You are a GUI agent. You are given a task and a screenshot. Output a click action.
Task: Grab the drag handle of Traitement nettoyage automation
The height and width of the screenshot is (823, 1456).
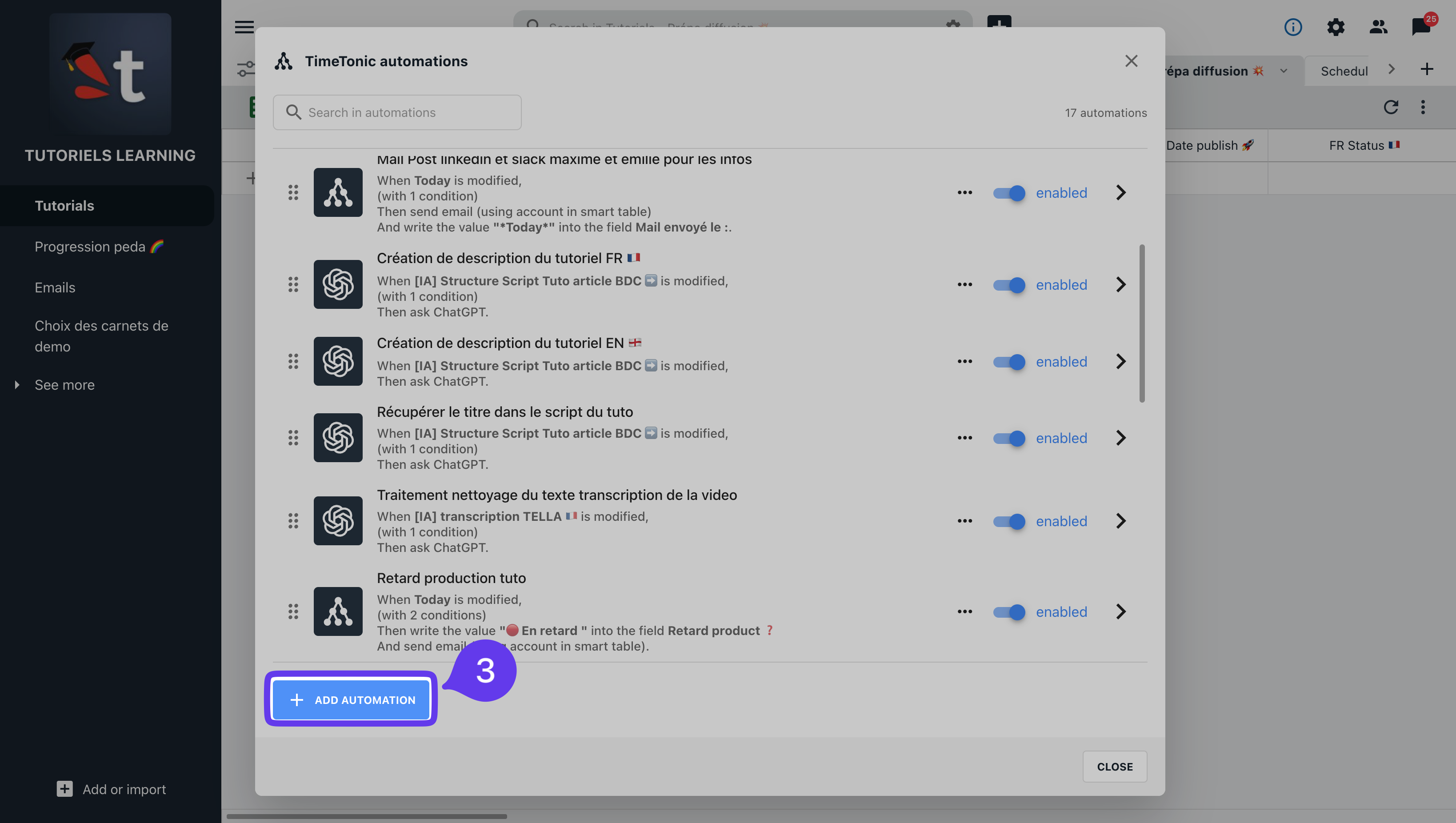coord(293,520)
